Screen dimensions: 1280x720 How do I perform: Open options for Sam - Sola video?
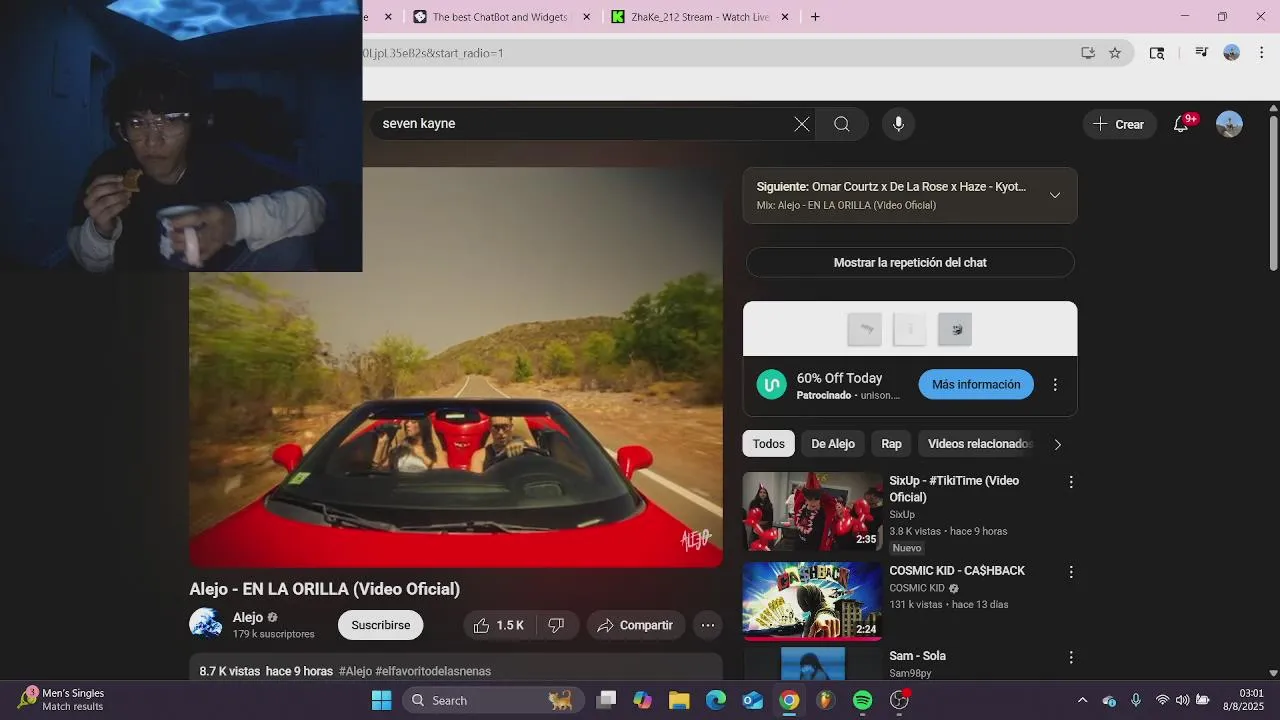point(1071,658)
